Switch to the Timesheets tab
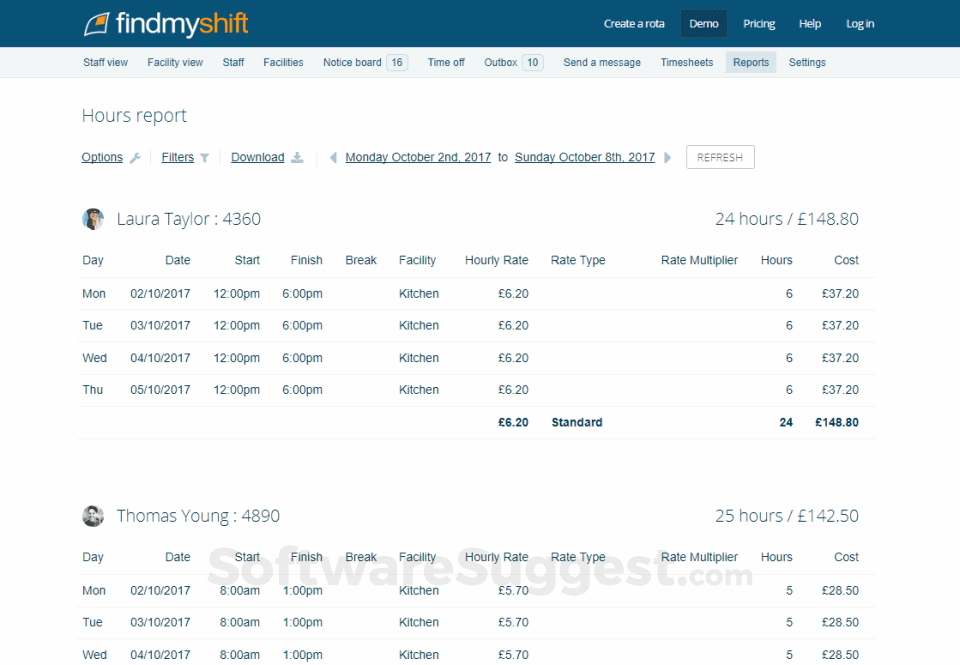 [687, 62]
